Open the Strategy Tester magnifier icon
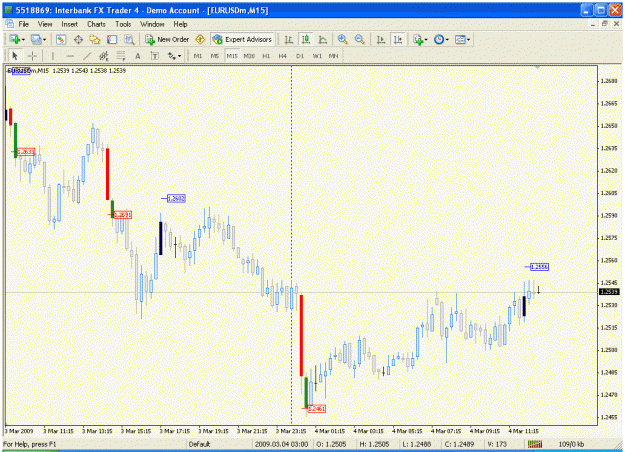 pos(129,39)
